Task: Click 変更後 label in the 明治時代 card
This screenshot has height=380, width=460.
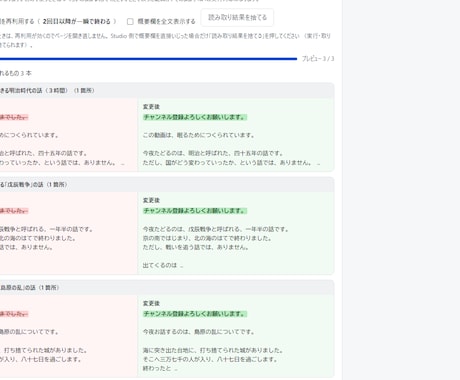Action: pyautogui.click(x=151, y=107)
